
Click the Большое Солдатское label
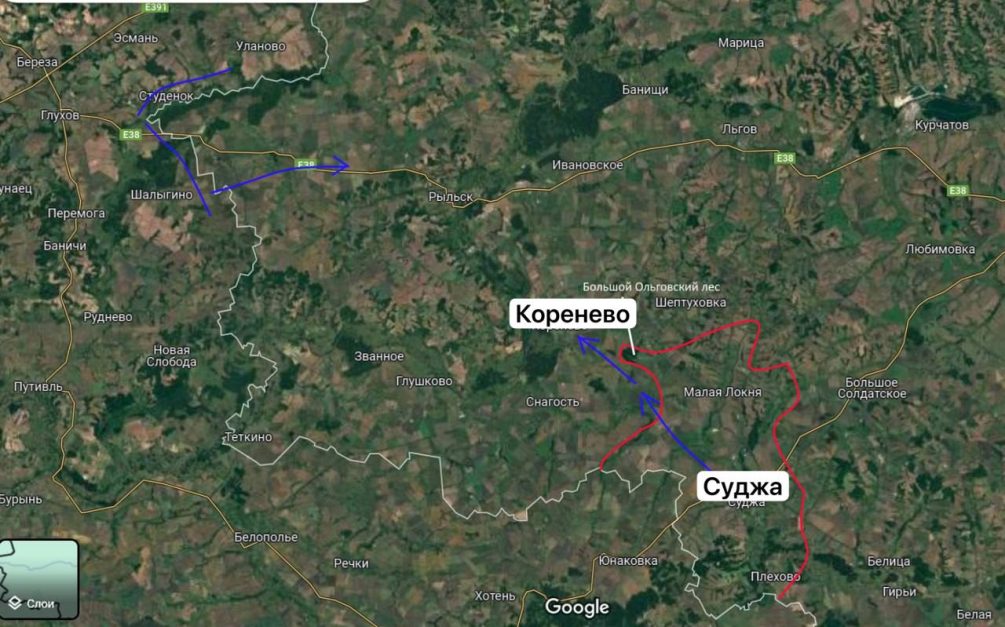click(x=872, y=389)
